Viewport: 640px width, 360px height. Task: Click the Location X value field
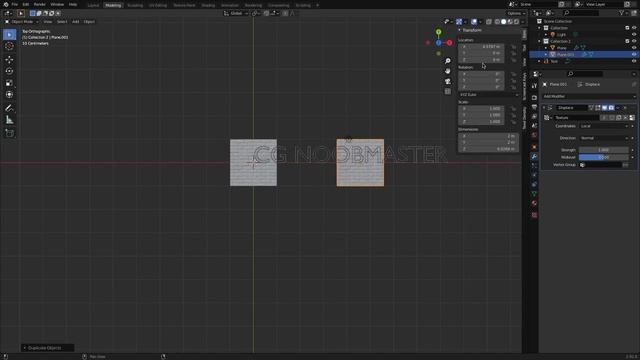pyautogui.click(x=481, y=47)
